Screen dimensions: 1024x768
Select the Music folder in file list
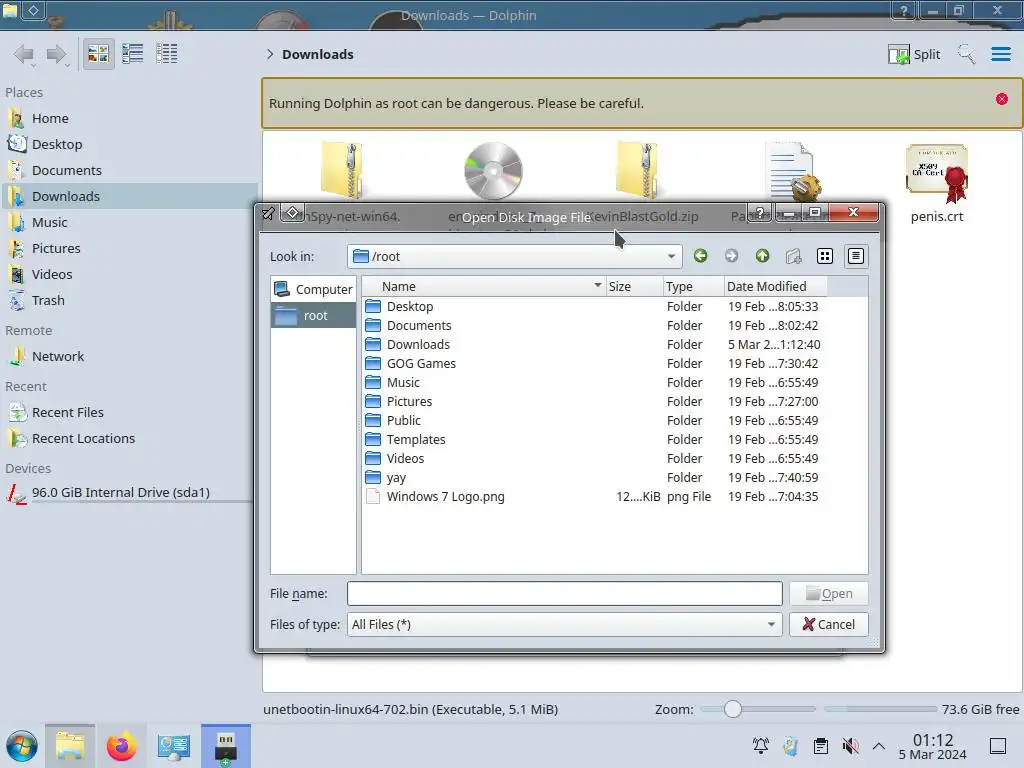click(x=403, y=382)
